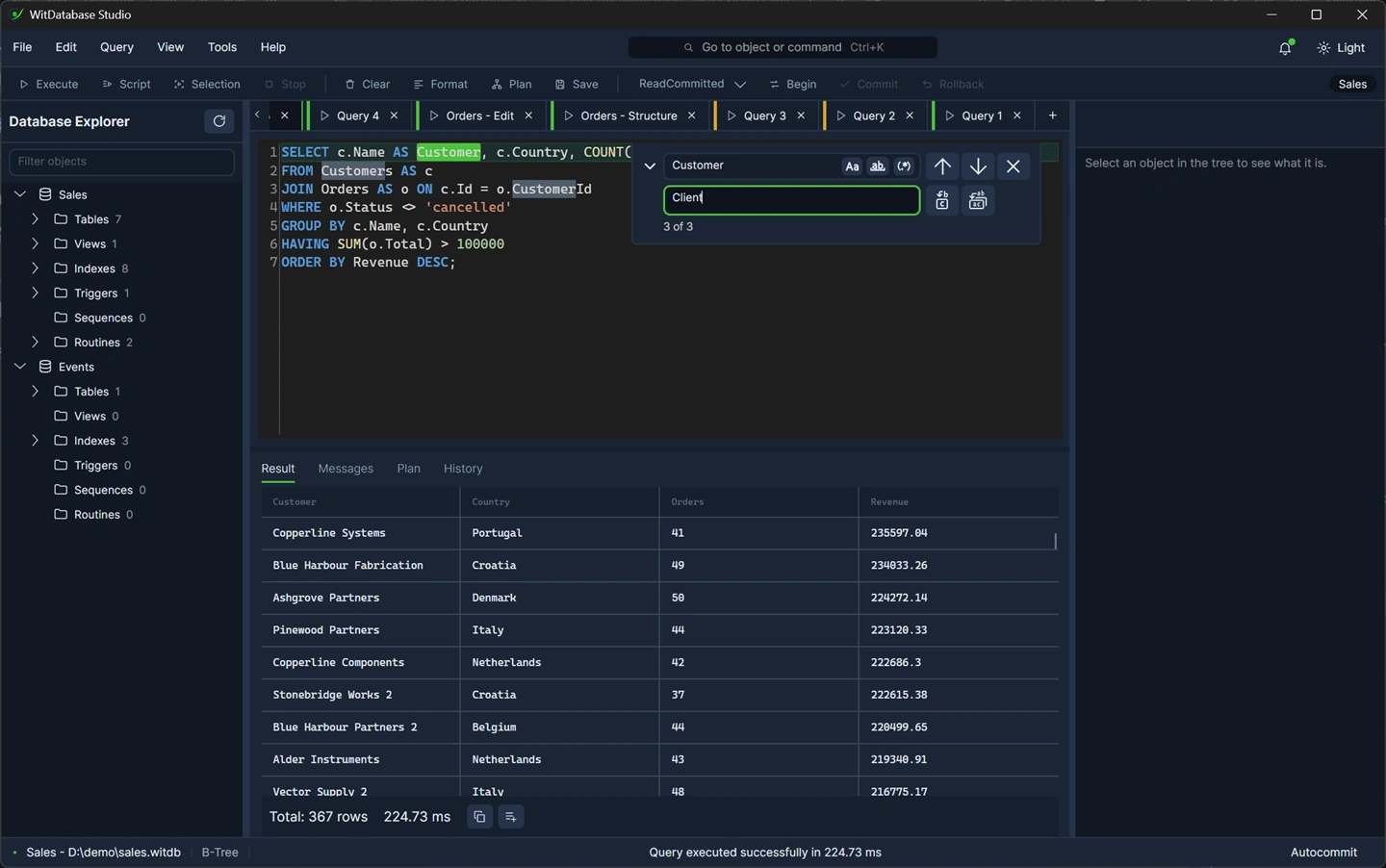
Task: Toggle regular expression search
Action: [904, 166]
